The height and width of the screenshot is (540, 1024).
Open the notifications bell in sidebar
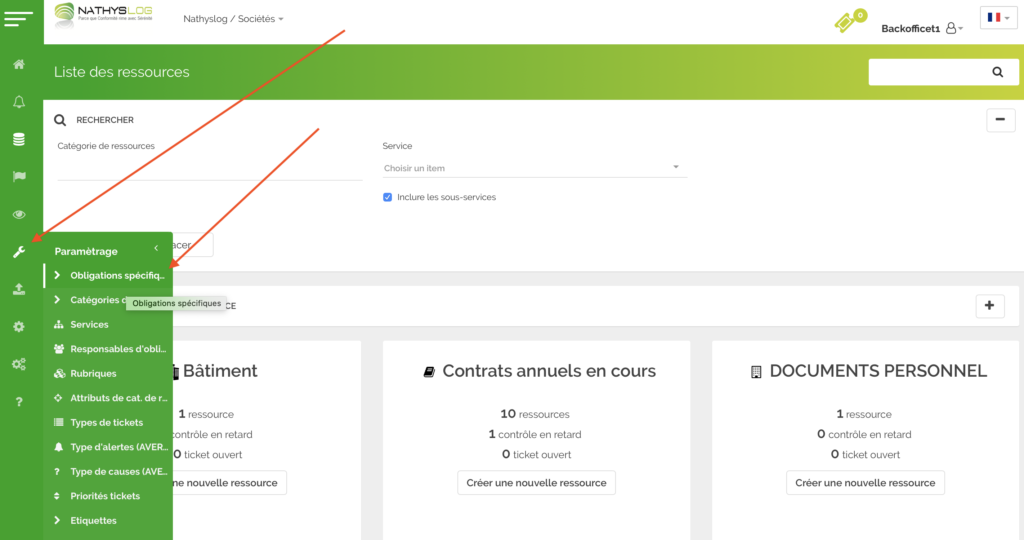pyautogui.click(x=19, y=102)
